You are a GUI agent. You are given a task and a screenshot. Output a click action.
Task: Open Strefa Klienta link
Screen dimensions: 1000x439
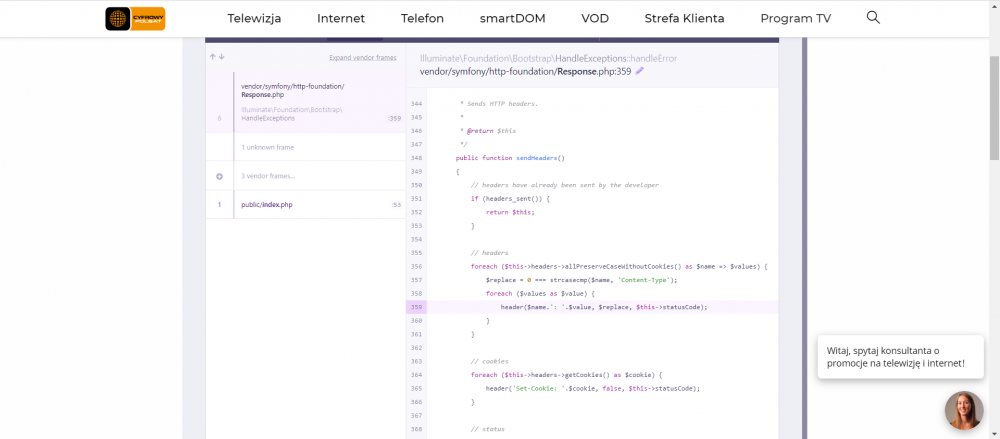[x=684, y=18]
